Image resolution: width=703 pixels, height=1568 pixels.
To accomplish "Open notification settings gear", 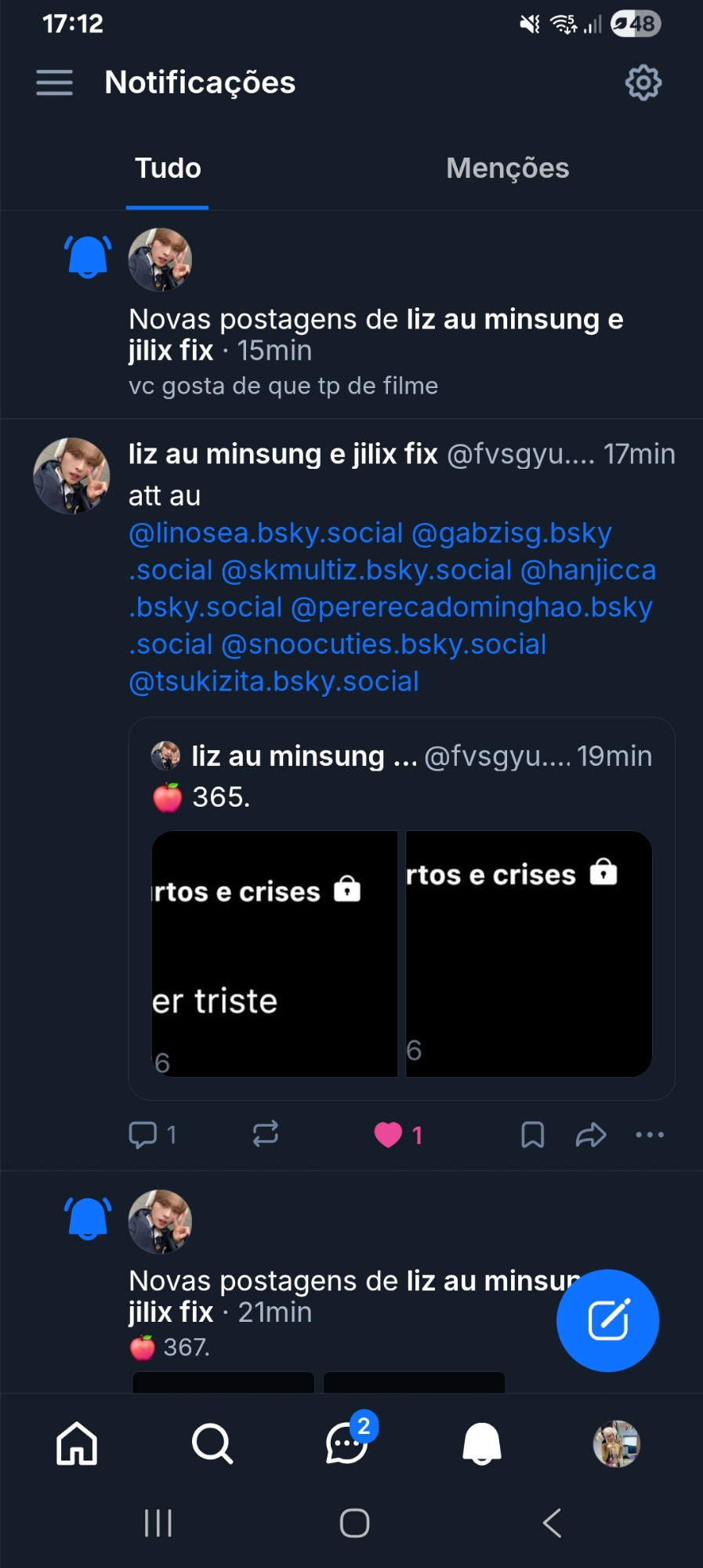I will pyautogui.click(x=643, y=82).
